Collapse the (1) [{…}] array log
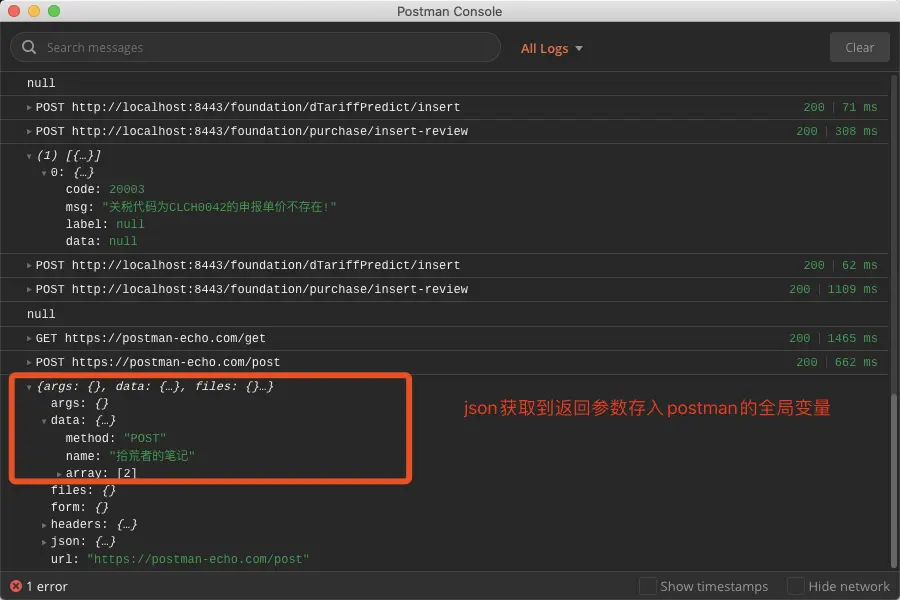 (29, 156)
